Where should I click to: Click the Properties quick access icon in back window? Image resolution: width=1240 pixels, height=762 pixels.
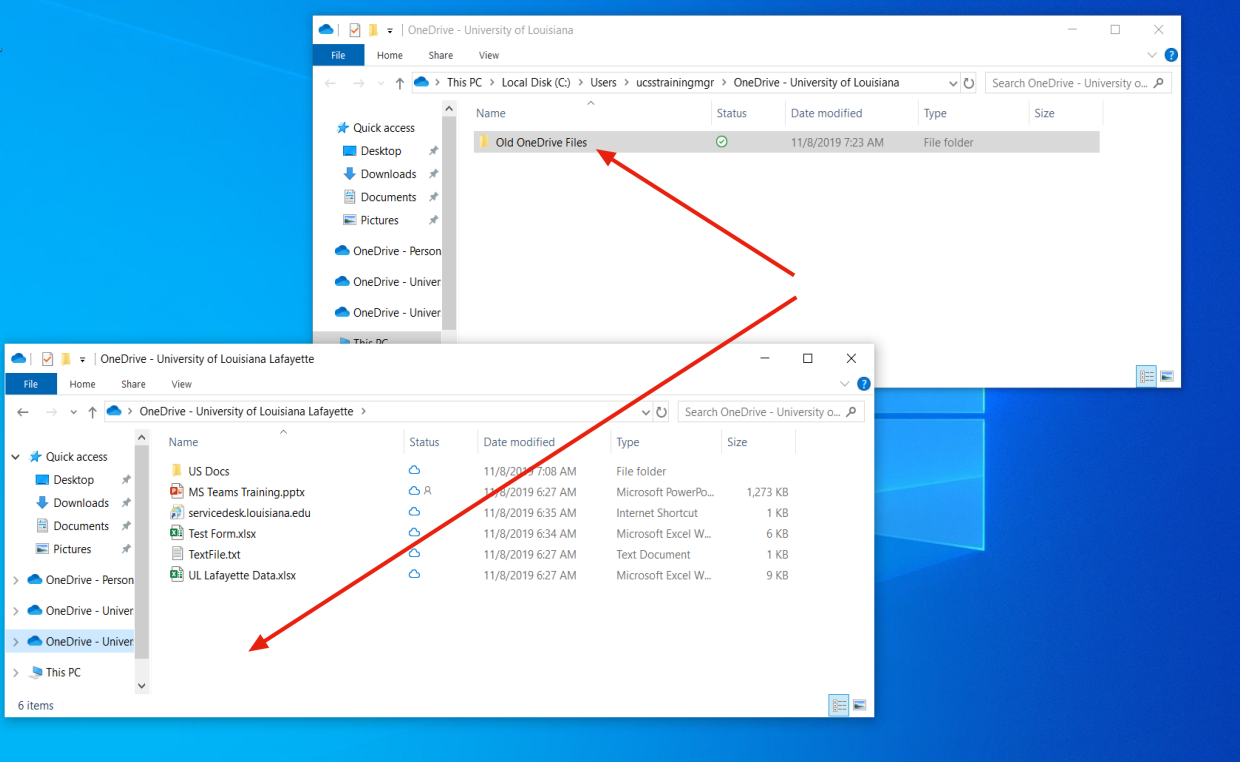354,30
